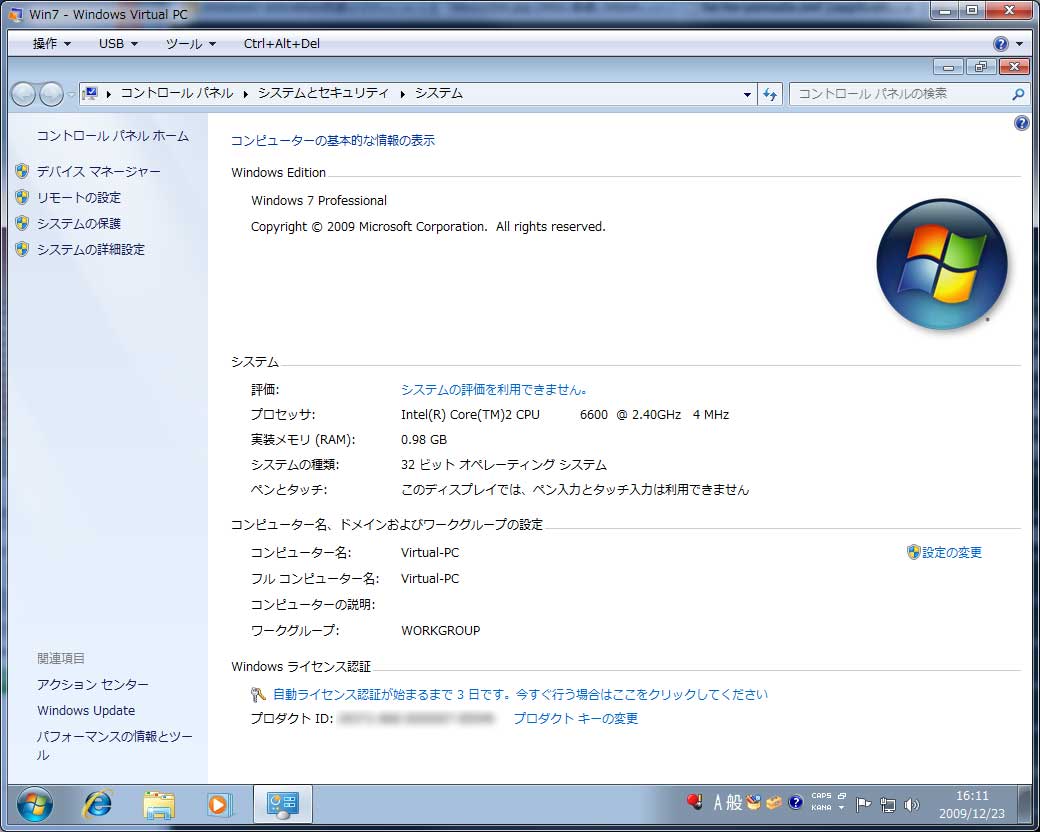Click Action Center flag tray icon
1040x832 pixels.
click(863, 805)
